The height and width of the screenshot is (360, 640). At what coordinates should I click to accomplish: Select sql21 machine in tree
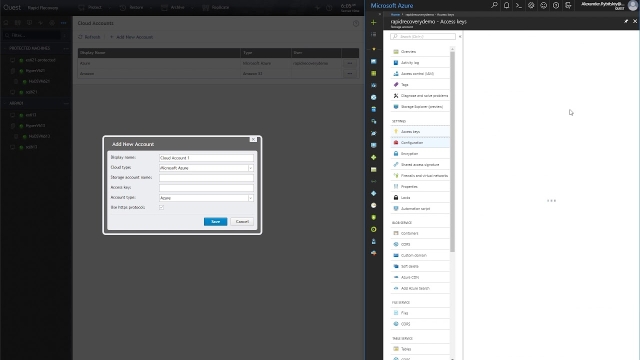31,92
